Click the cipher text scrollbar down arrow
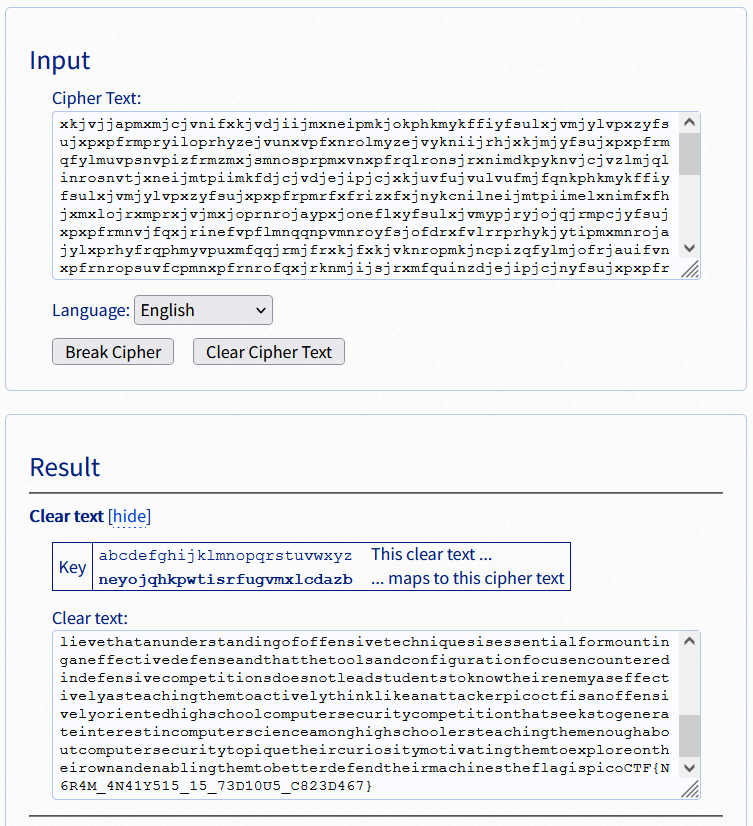This screenshot has width=753, height=826. tap(689, 248)
